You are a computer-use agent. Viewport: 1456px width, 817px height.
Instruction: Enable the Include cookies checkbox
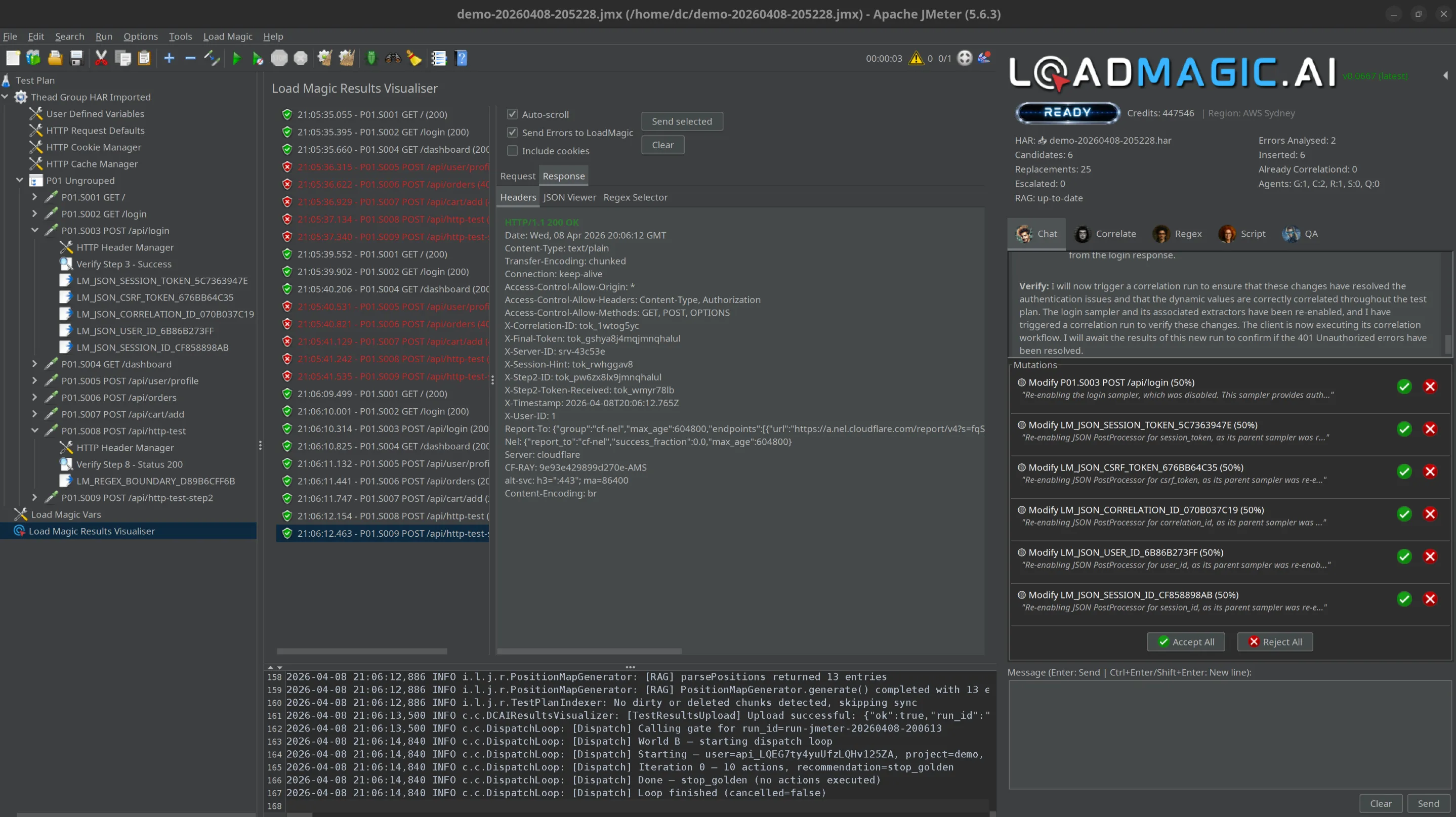pyautogui.click(x=512, y=151)
